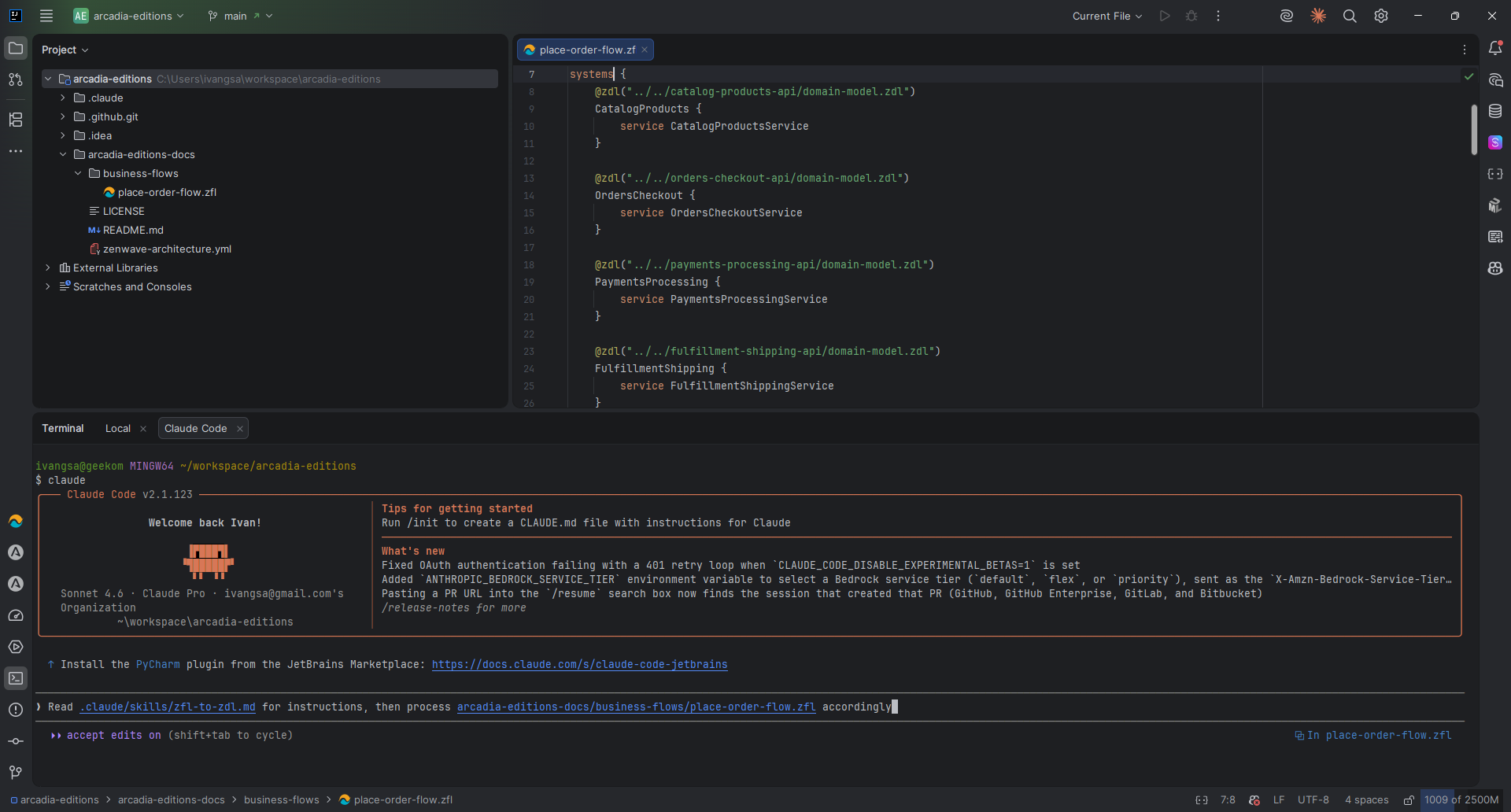Viewport: 1511px width, 812px height.
Task: Open the Notifications bell
Action: 1495,48
